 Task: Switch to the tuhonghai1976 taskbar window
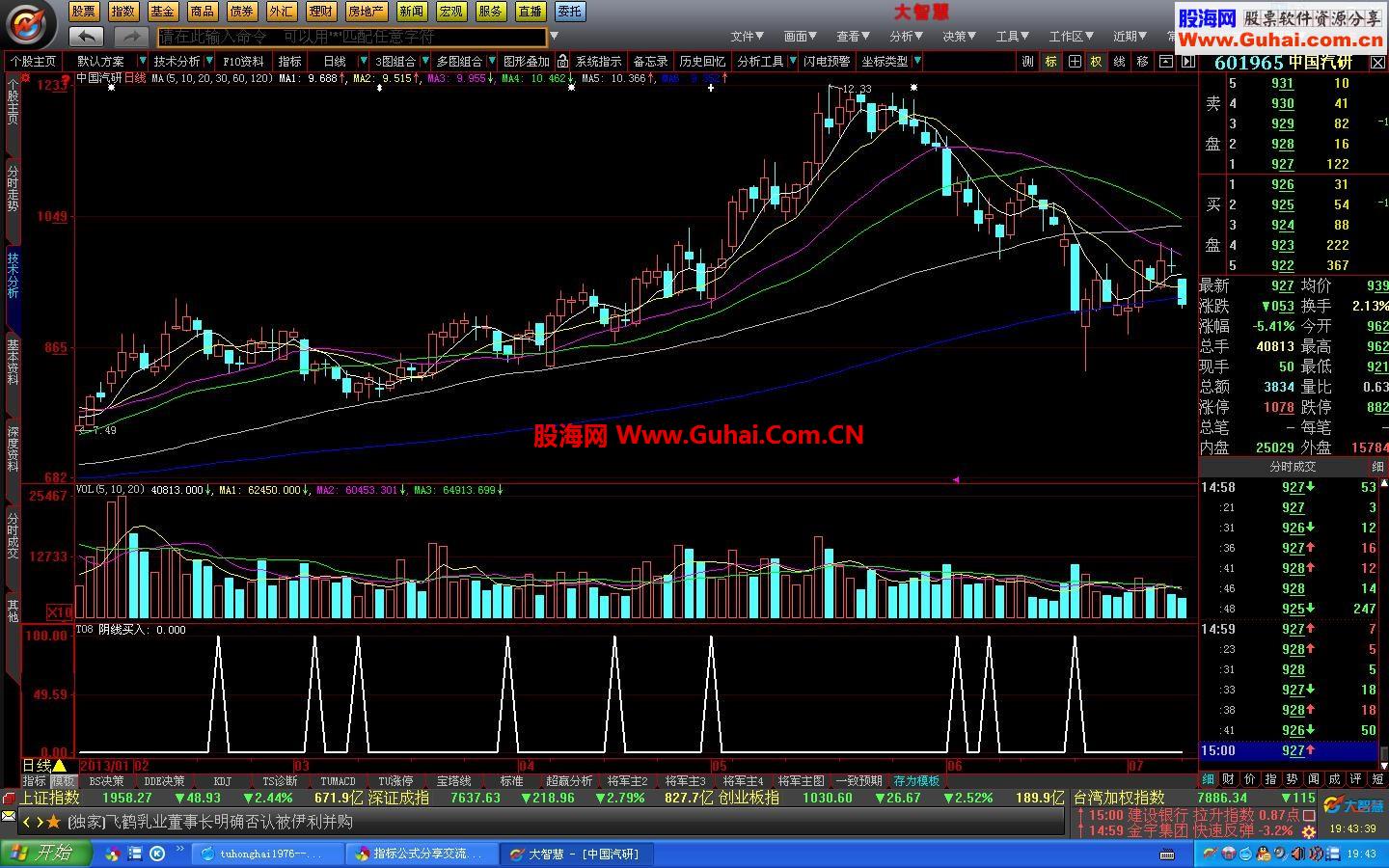(269, 854)
